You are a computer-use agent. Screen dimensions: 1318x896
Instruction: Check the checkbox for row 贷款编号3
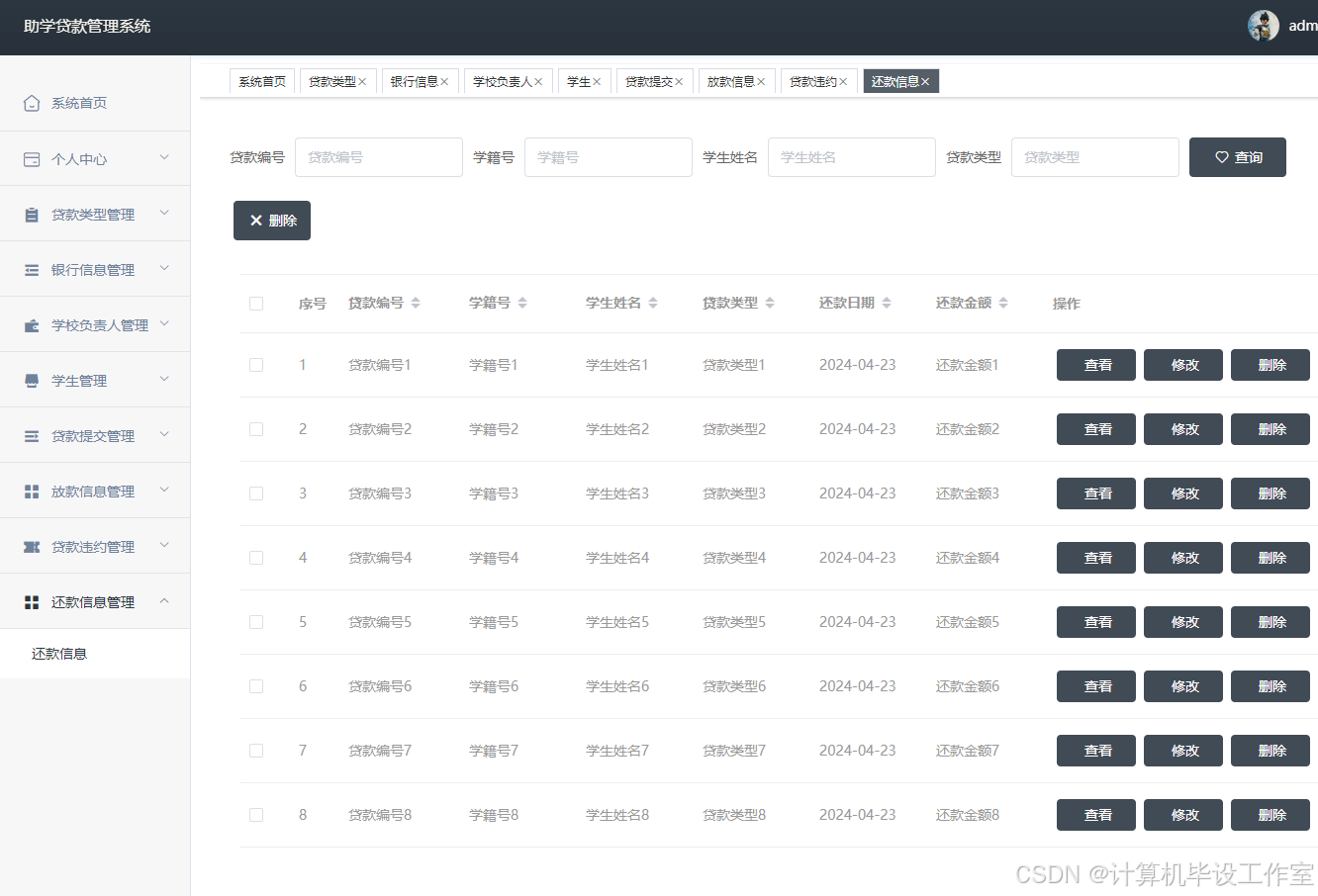(x=256, y=493)
